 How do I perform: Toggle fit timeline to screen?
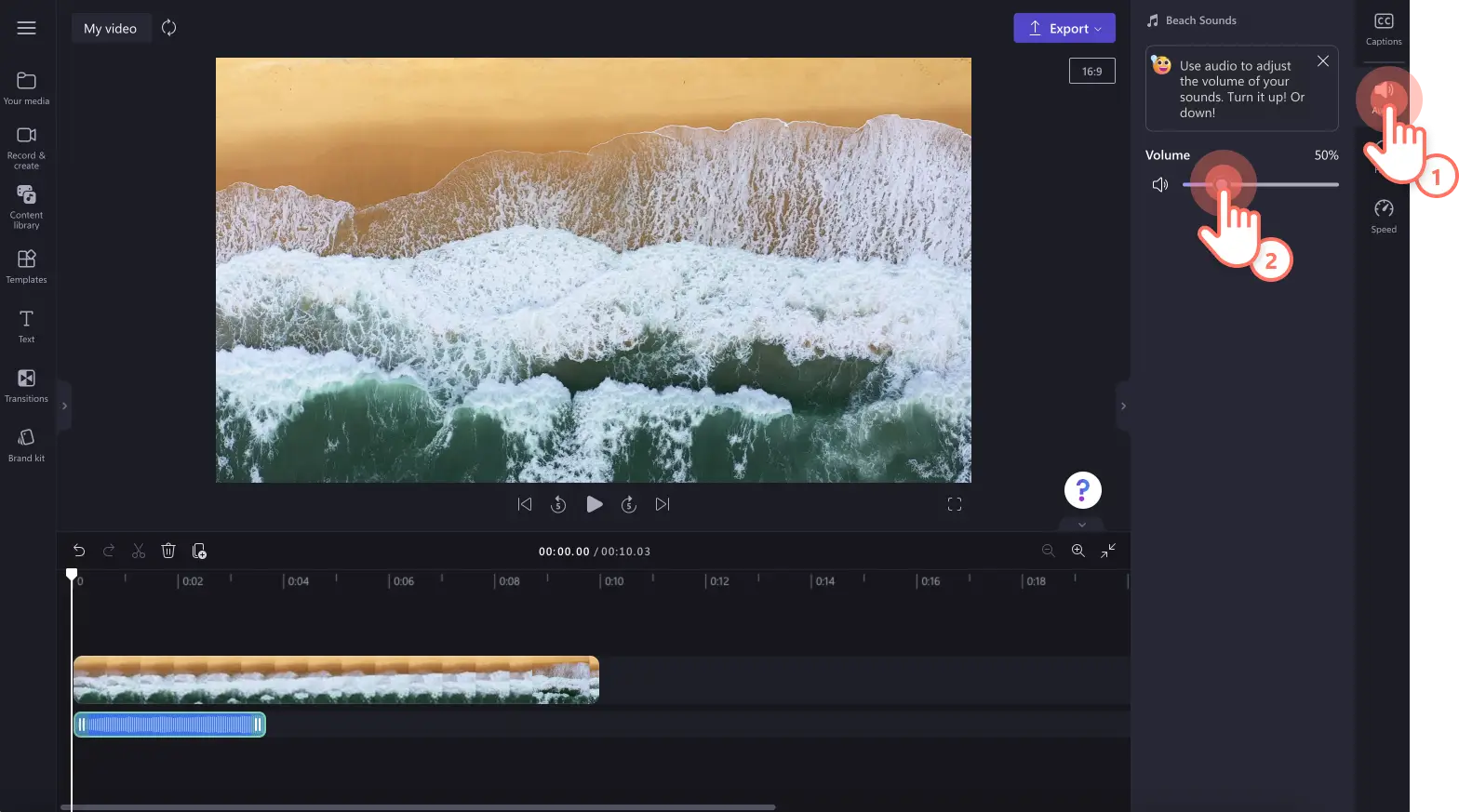point(1108,551)
